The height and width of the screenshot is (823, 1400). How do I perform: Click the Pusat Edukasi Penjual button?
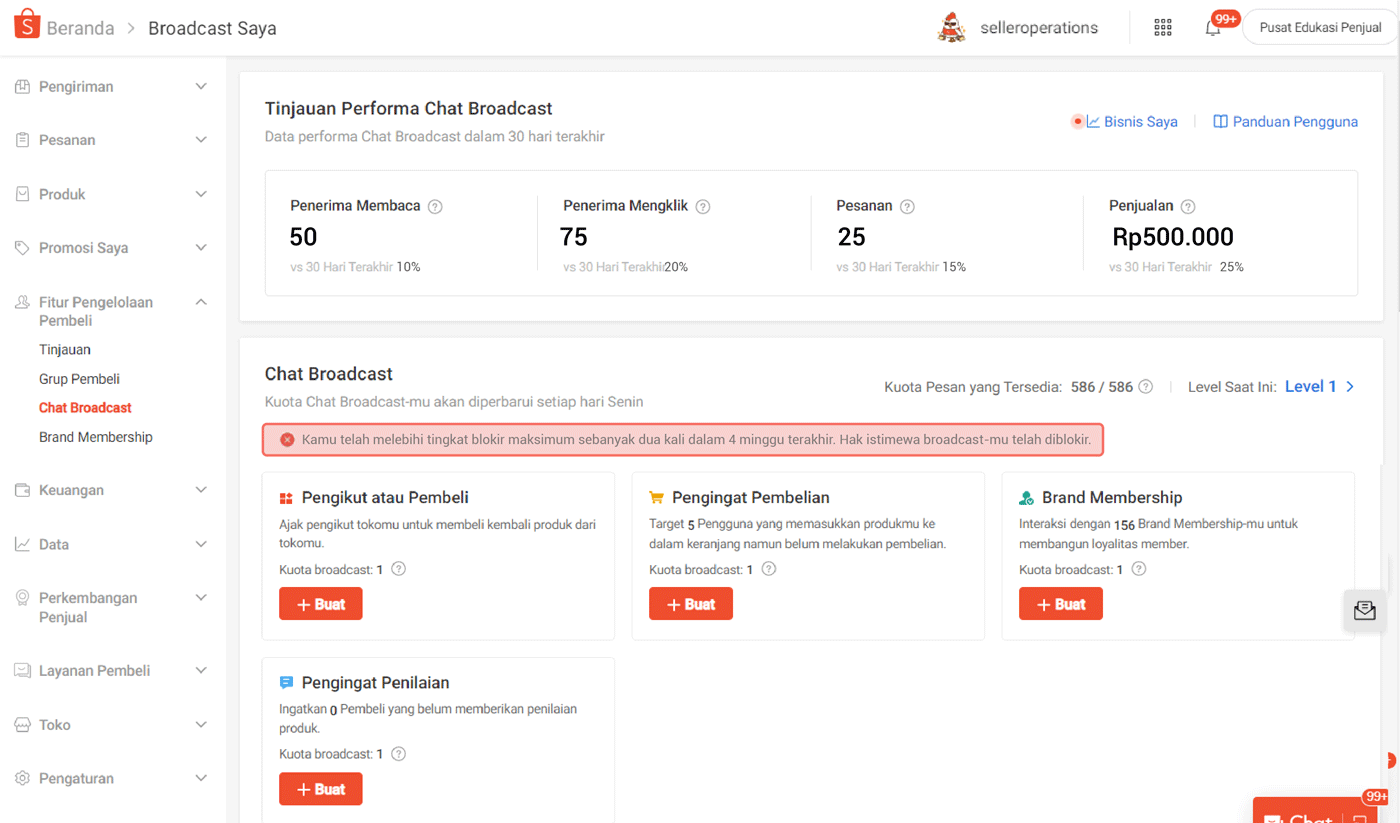pos(1318,27)
